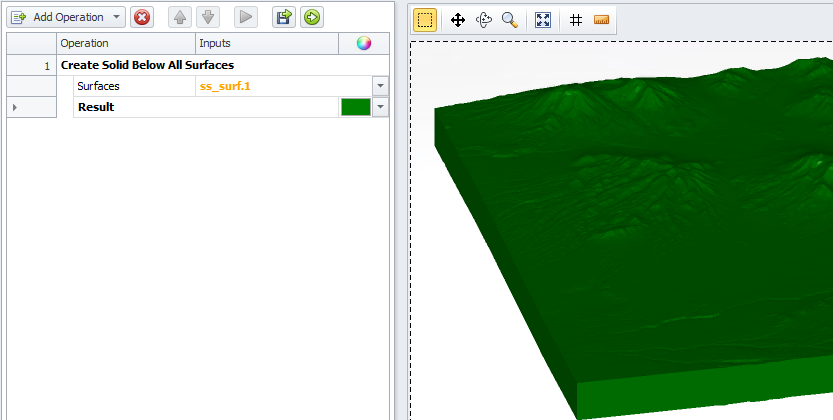
Task: Run all operations with the green arrow icon
Action: (312, 18)
